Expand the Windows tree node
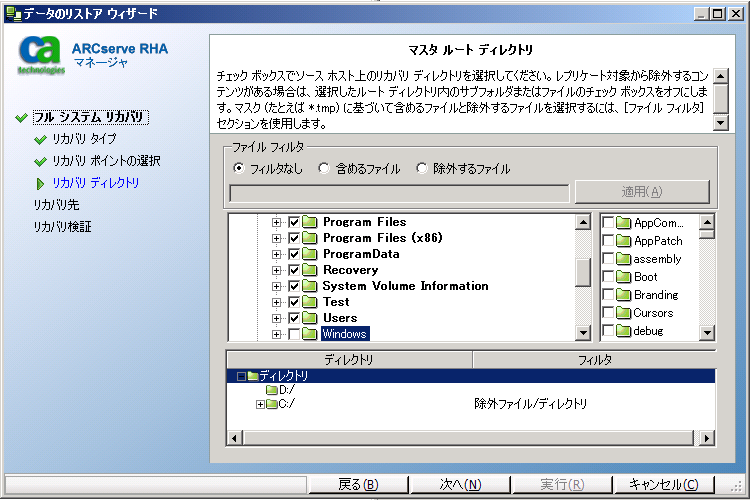 click(x=276, y=334)
